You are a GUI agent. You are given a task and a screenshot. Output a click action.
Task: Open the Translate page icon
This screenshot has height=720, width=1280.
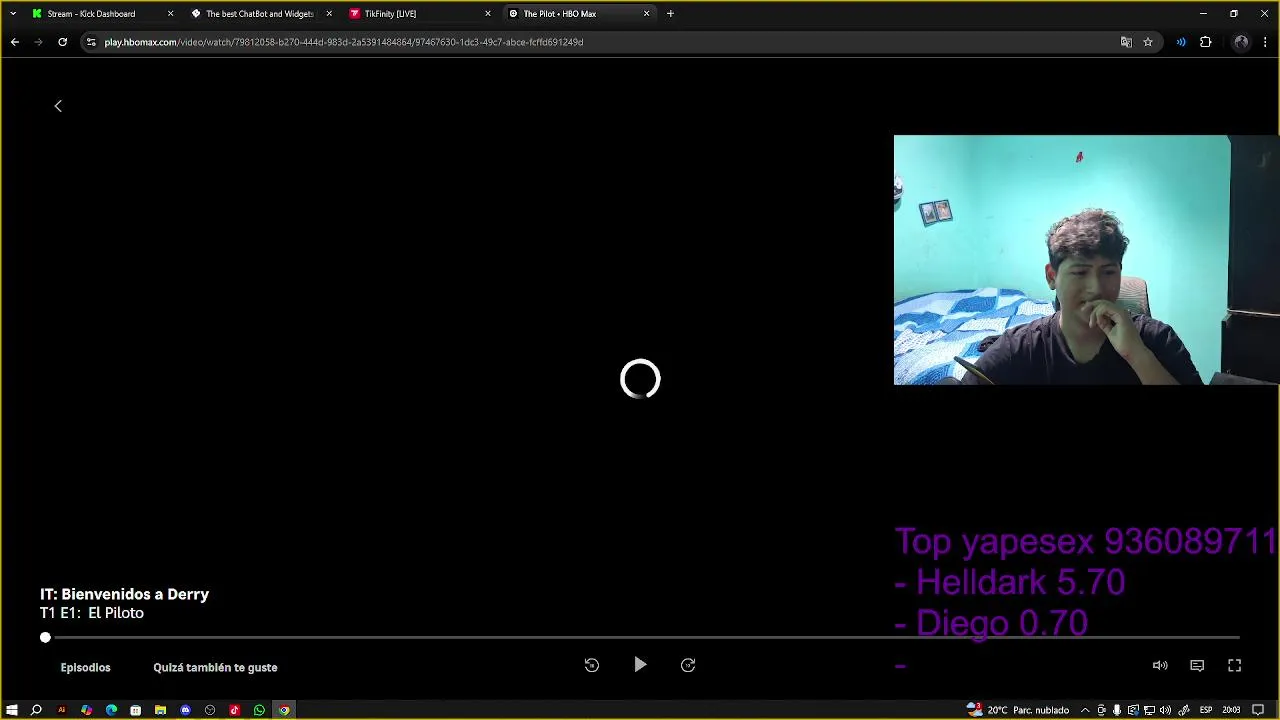pos(1126,42)
